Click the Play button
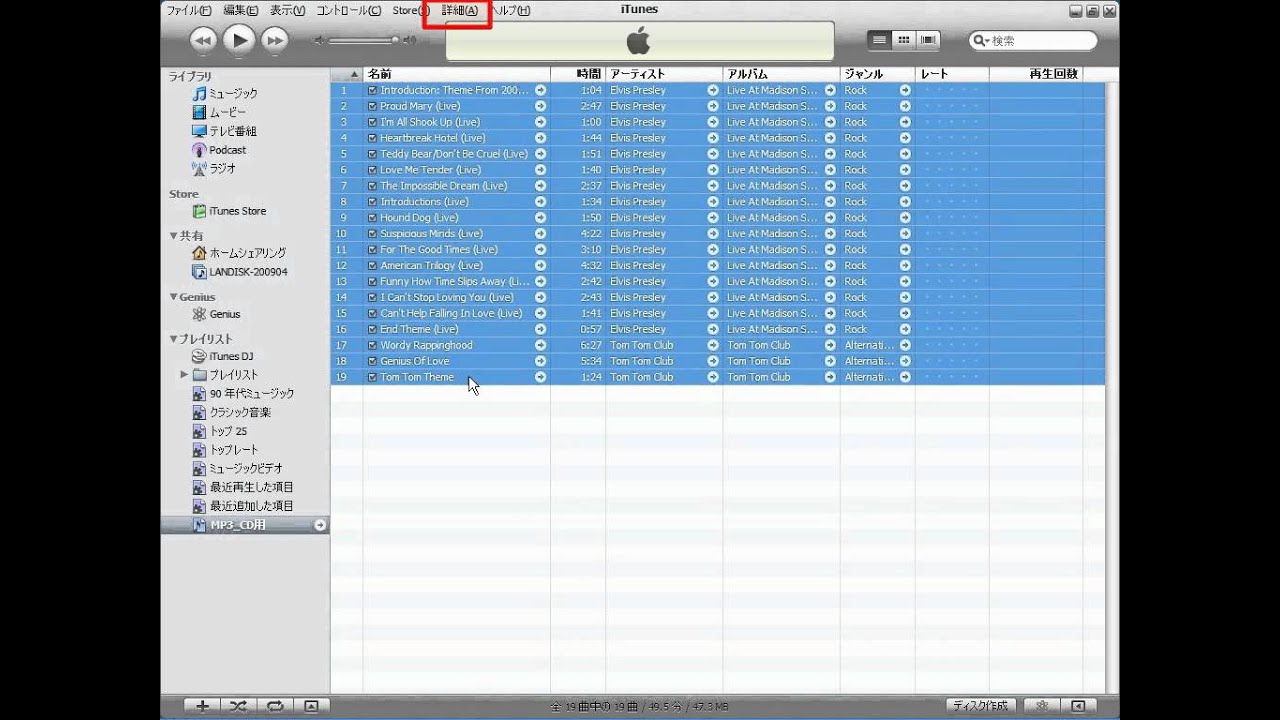1280x720 pixels. 238,39
